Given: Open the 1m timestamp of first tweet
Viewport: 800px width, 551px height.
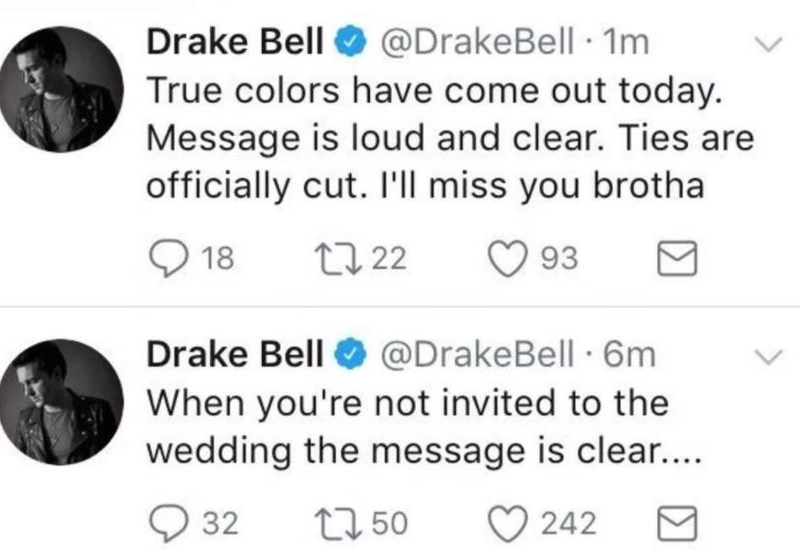Looking at the screenshot, I should click(626, 42).
